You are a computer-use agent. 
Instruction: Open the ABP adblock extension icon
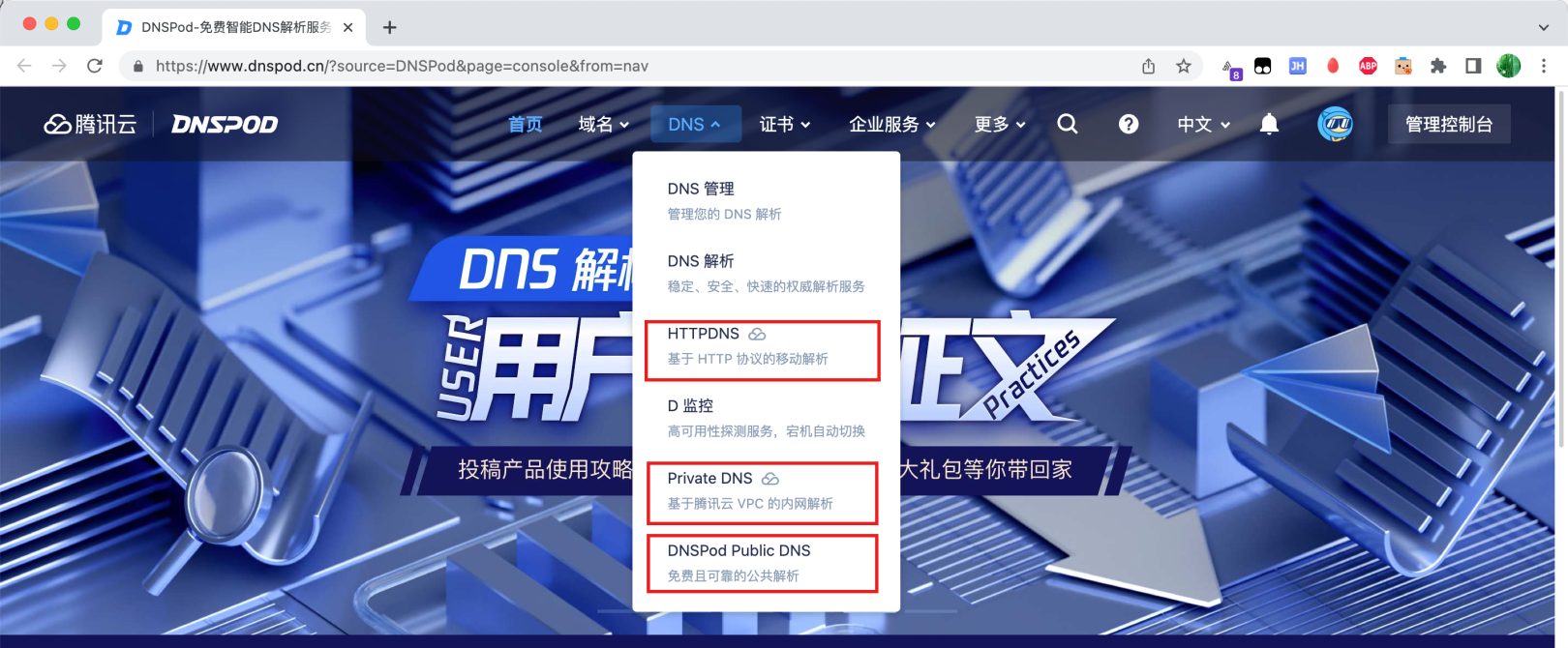pos(1368,66)
